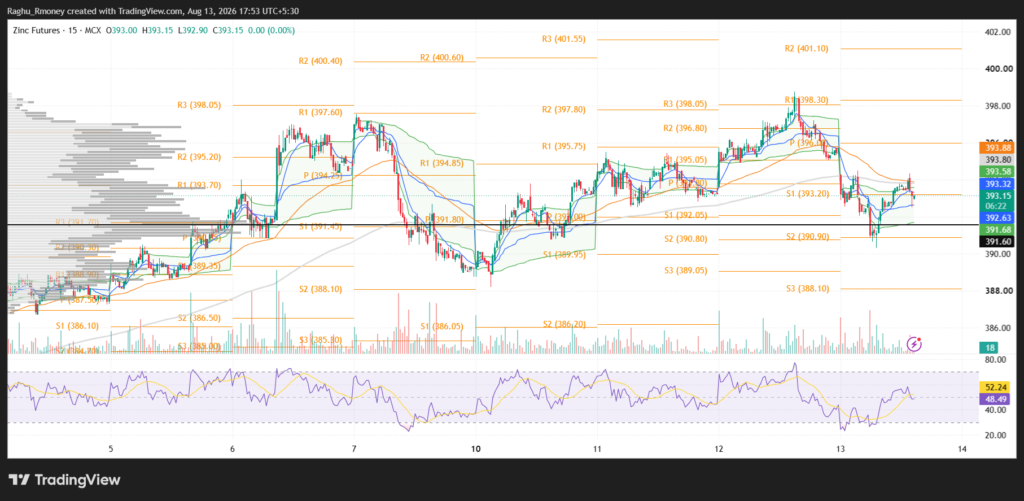Click the low value L392.90
The width and height of the screenshot is (1024, 501).
point(192,30)
